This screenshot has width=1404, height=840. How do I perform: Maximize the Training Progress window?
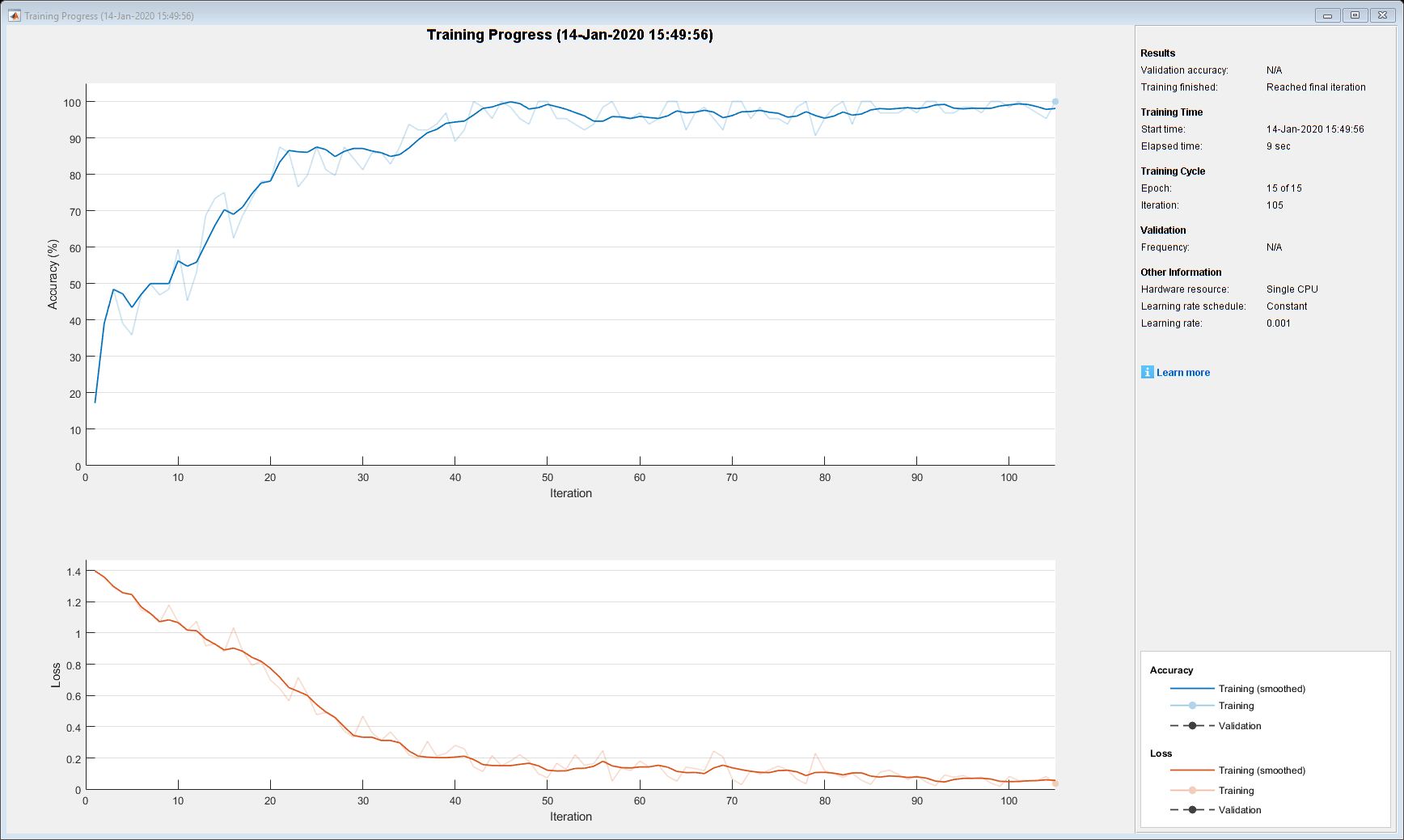[1355, 15]
